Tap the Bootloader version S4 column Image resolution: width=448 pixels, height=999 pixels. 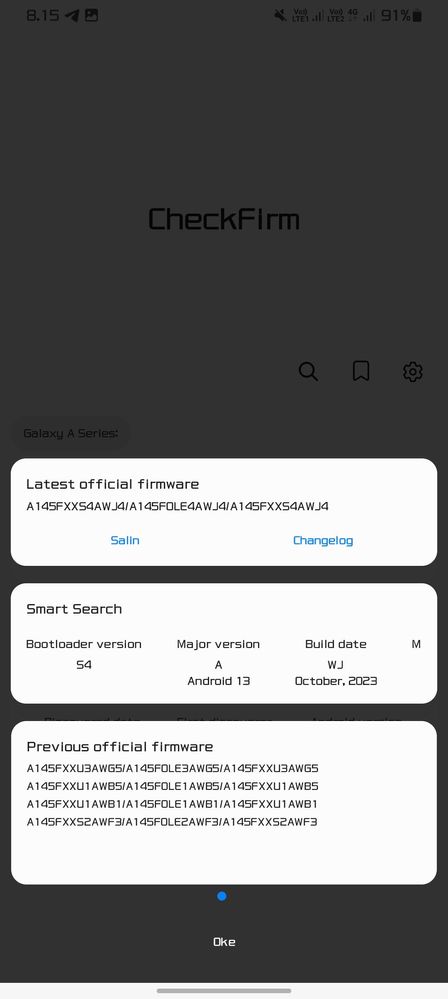(83, 654)
